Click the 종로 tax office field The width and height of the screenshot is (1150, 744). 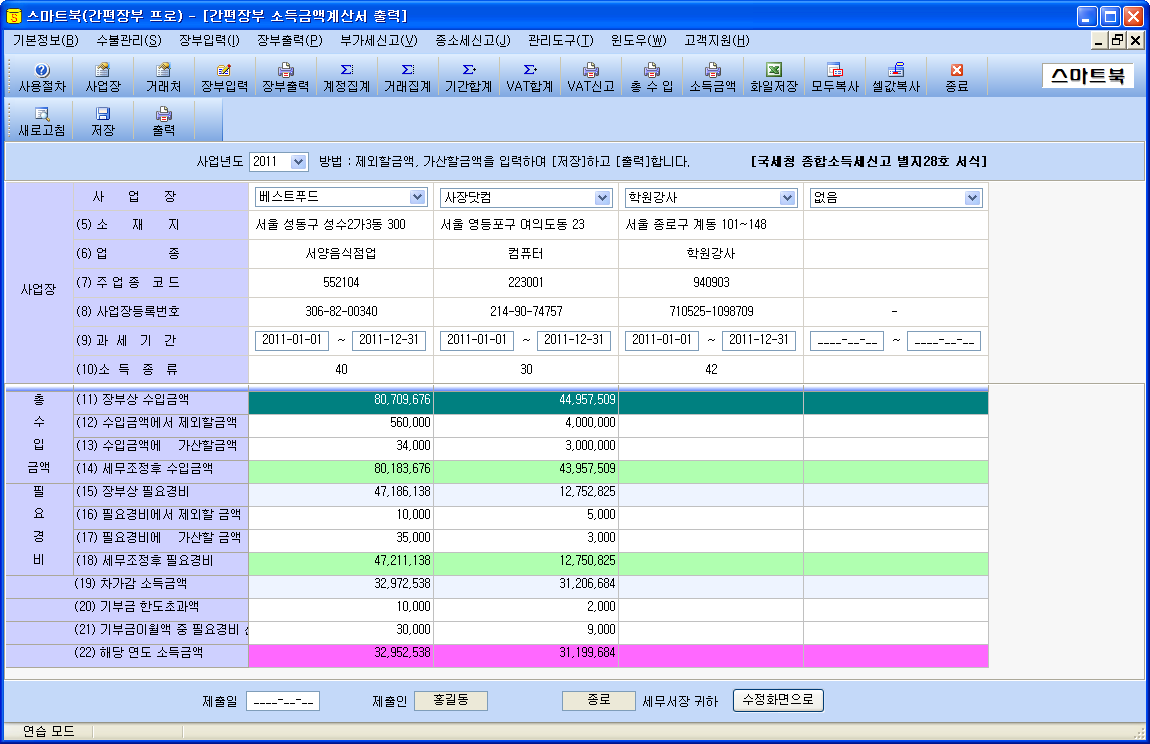pyautogui.click(x=598, y=701)
